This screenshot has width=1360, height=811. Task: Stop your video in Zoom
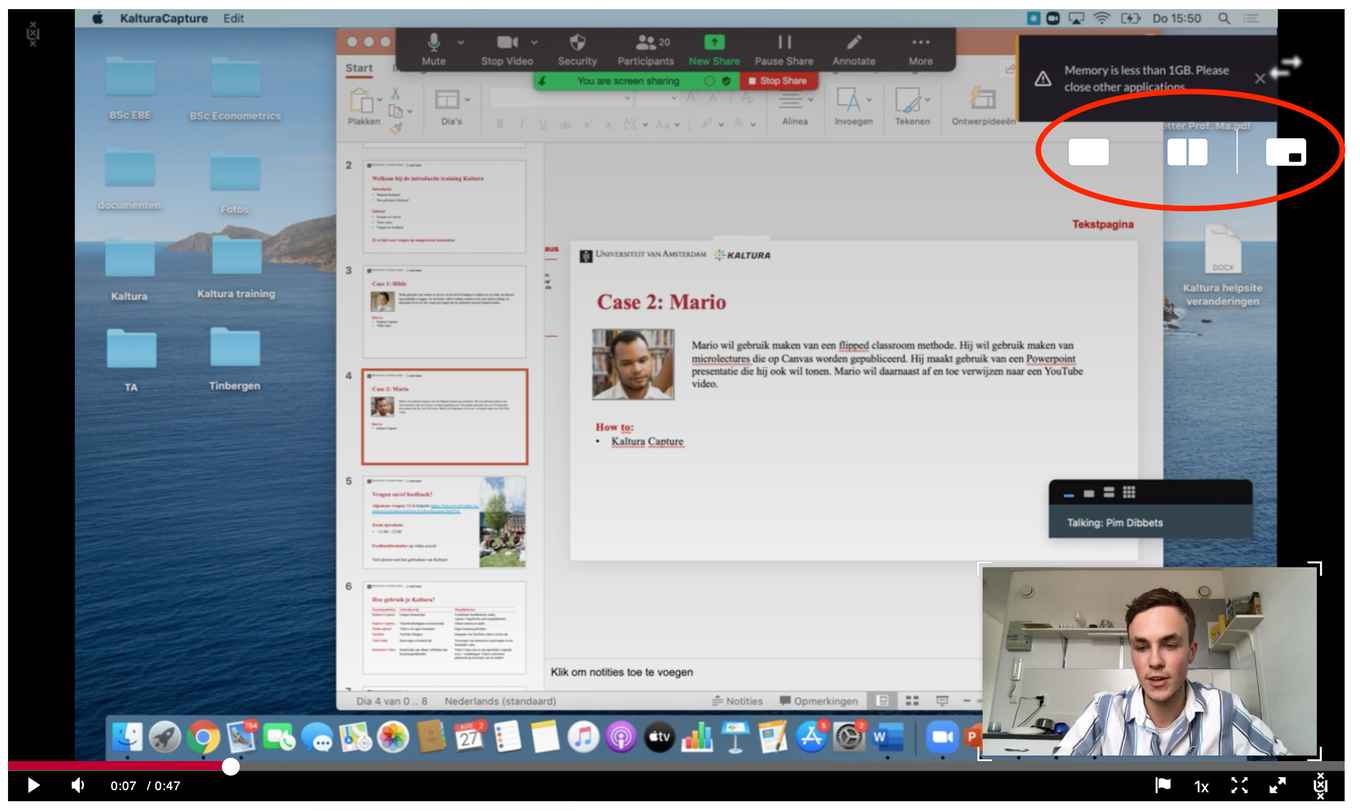[x=505, y=48]
